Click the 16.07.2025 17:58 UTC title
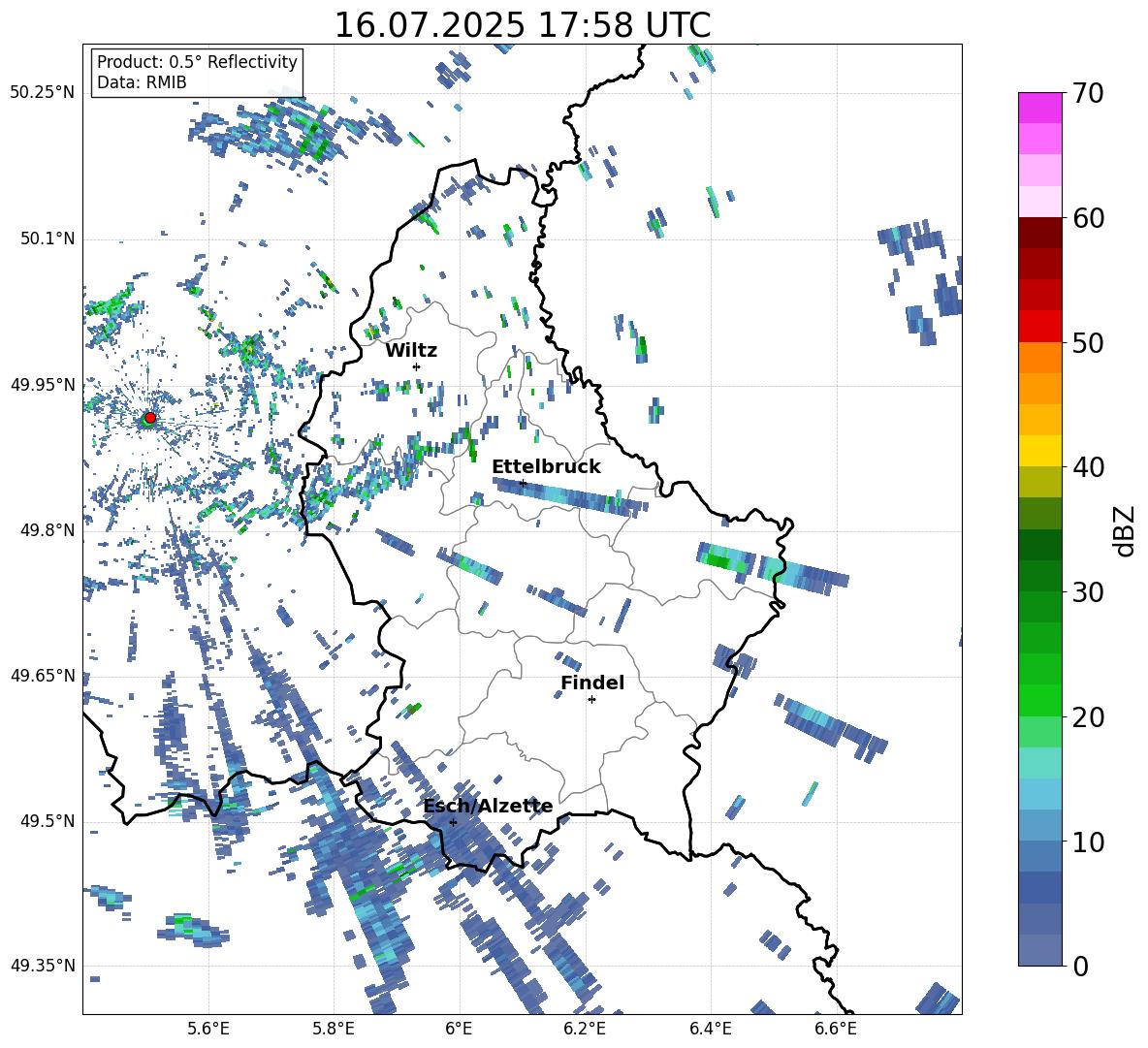The height and width of the screenshot is (1048, 1148). (523, 25)
